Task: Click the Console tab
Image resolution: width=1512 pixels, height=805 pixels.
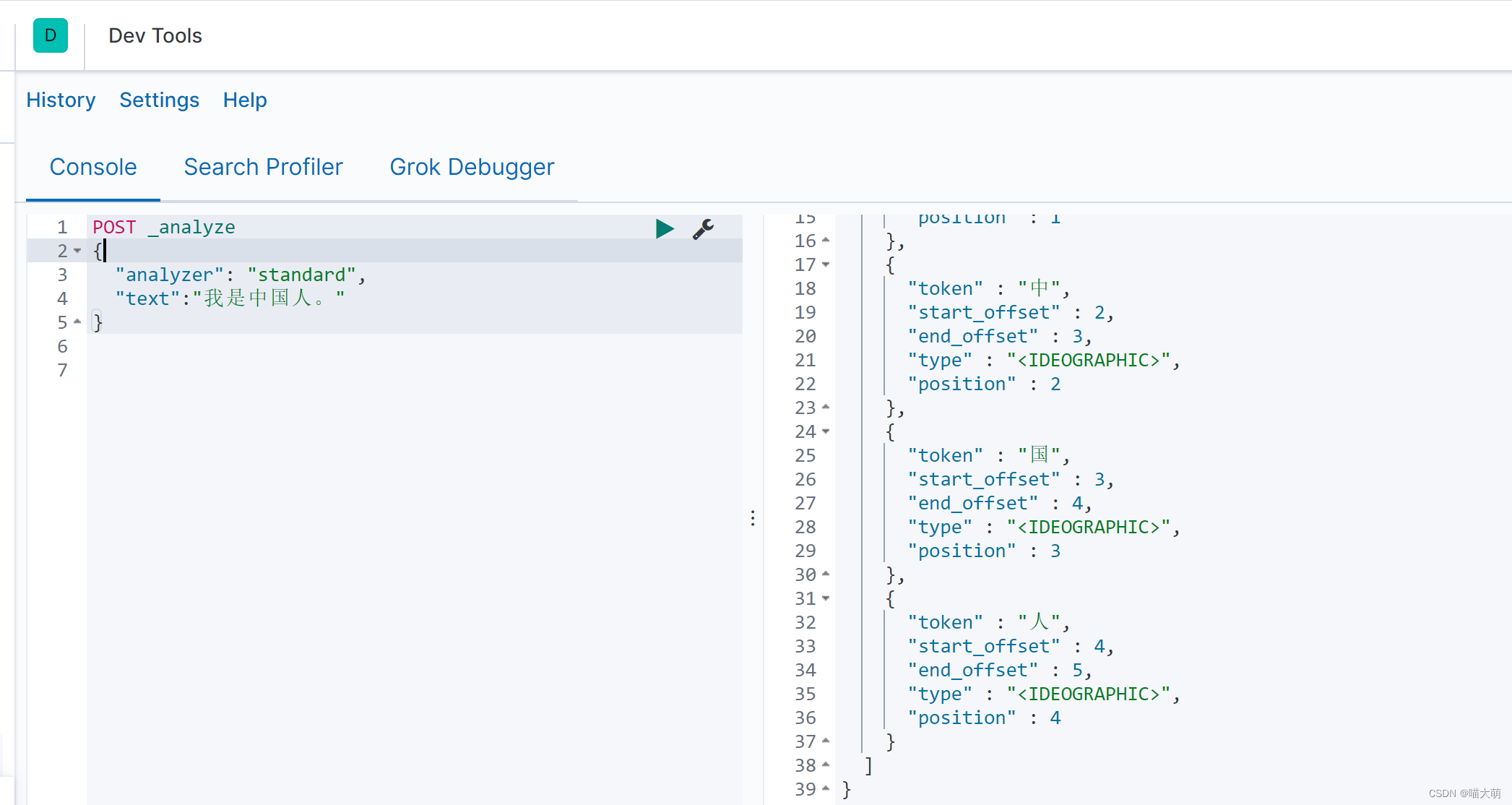Action: coord(93,167)
